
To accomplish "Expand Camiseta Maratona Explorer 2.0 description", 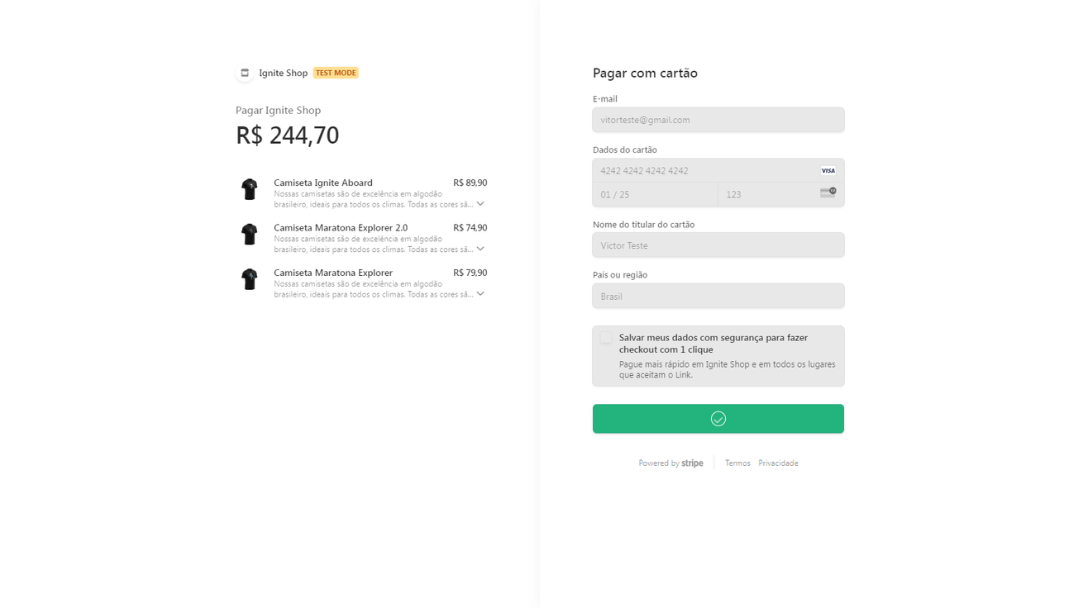I will [x=481, y=249].
